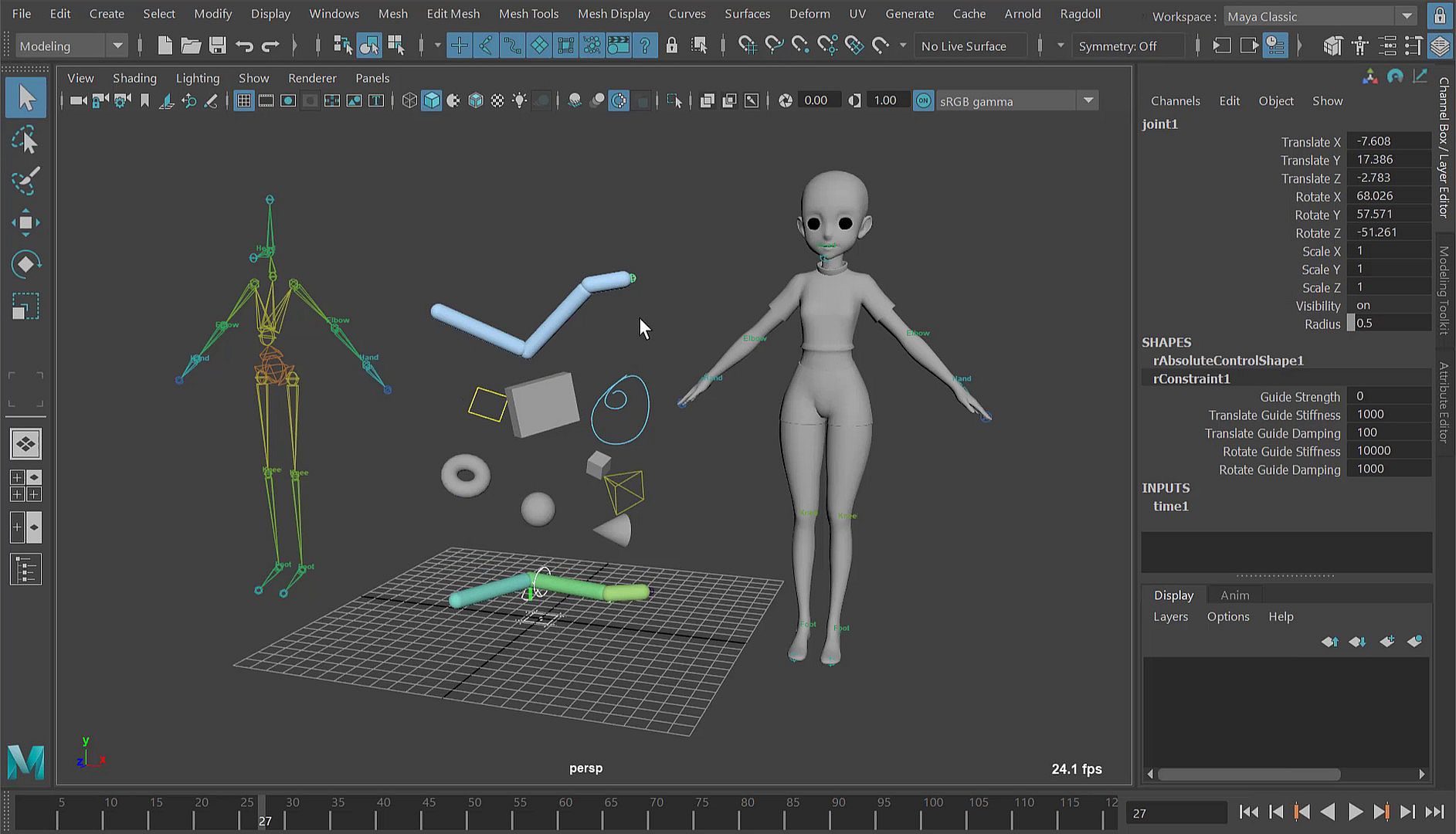Click the Undo arrow icon
The height and width of the screenshot is (834, 1456).
coord(244,46)
